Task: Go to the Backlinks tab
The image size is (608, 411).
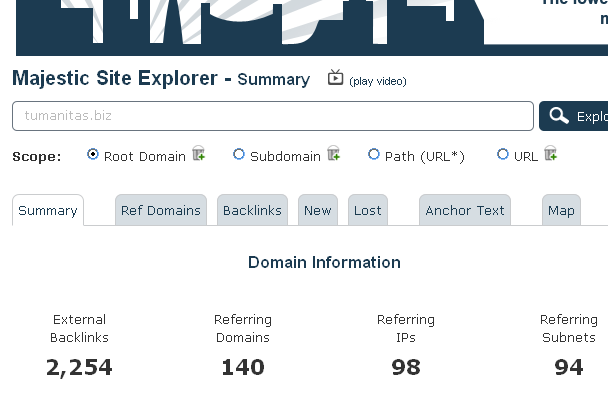Action: 252,211
